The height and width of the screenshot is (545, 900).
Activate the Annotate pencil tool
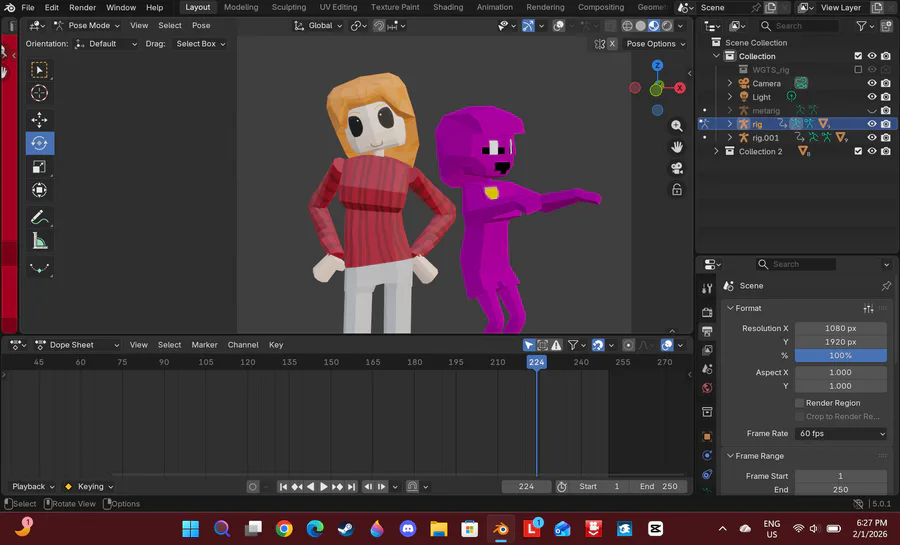point(39,217)
